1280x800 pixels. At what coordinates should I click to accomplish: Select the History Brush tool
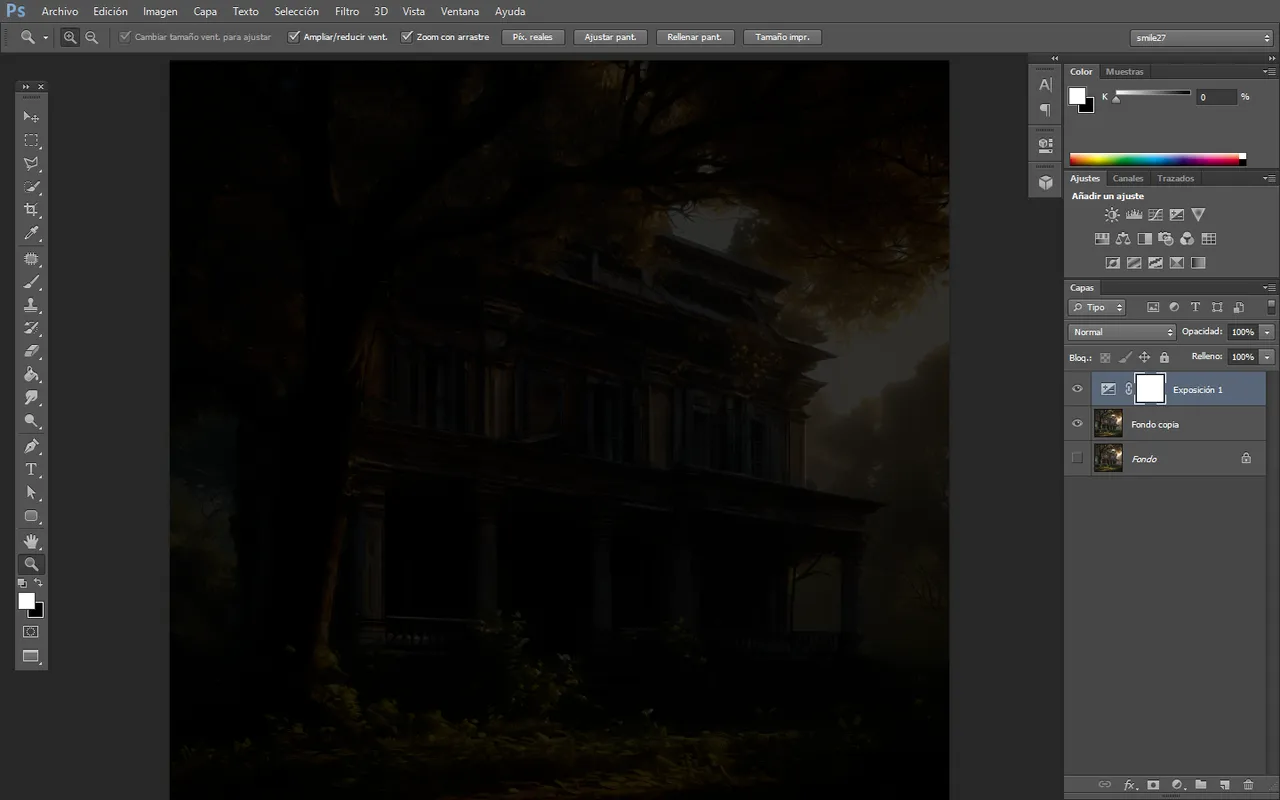pyautogui.click(x=31, y=329)
